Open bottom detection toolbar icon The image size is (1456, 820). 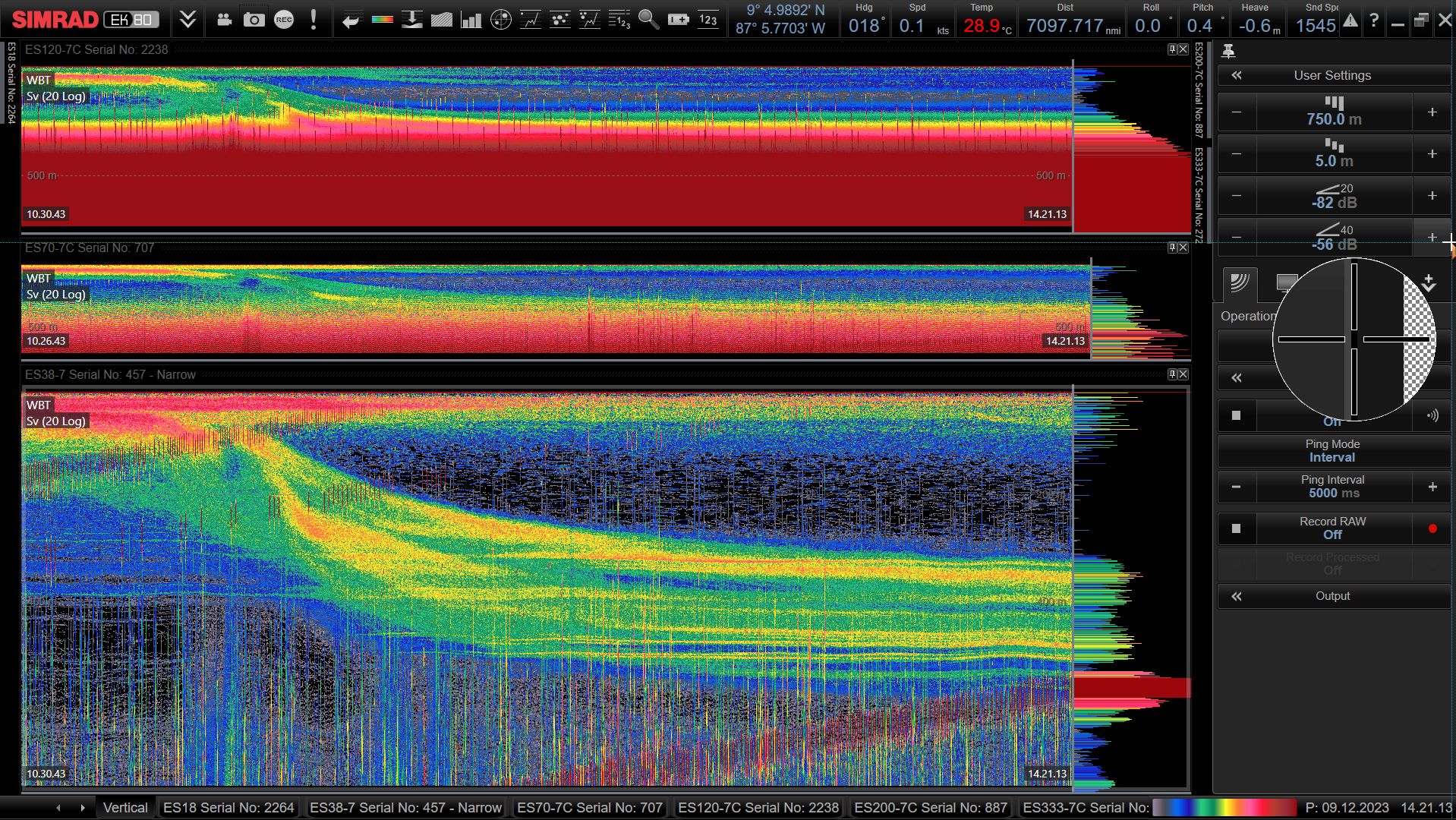(411, 20)
